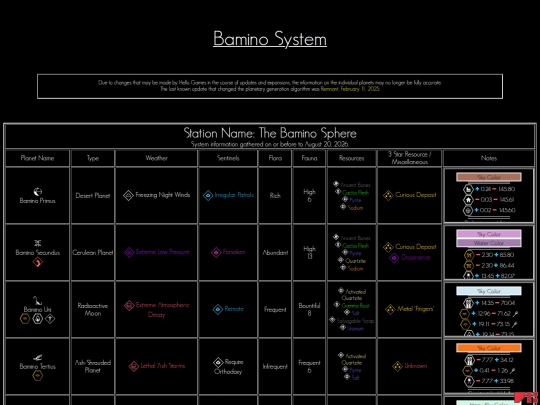Viewport: 540px width, 405px height.
Task: Click the planet glyph above Bamino Primus
Action: point(38,191)
